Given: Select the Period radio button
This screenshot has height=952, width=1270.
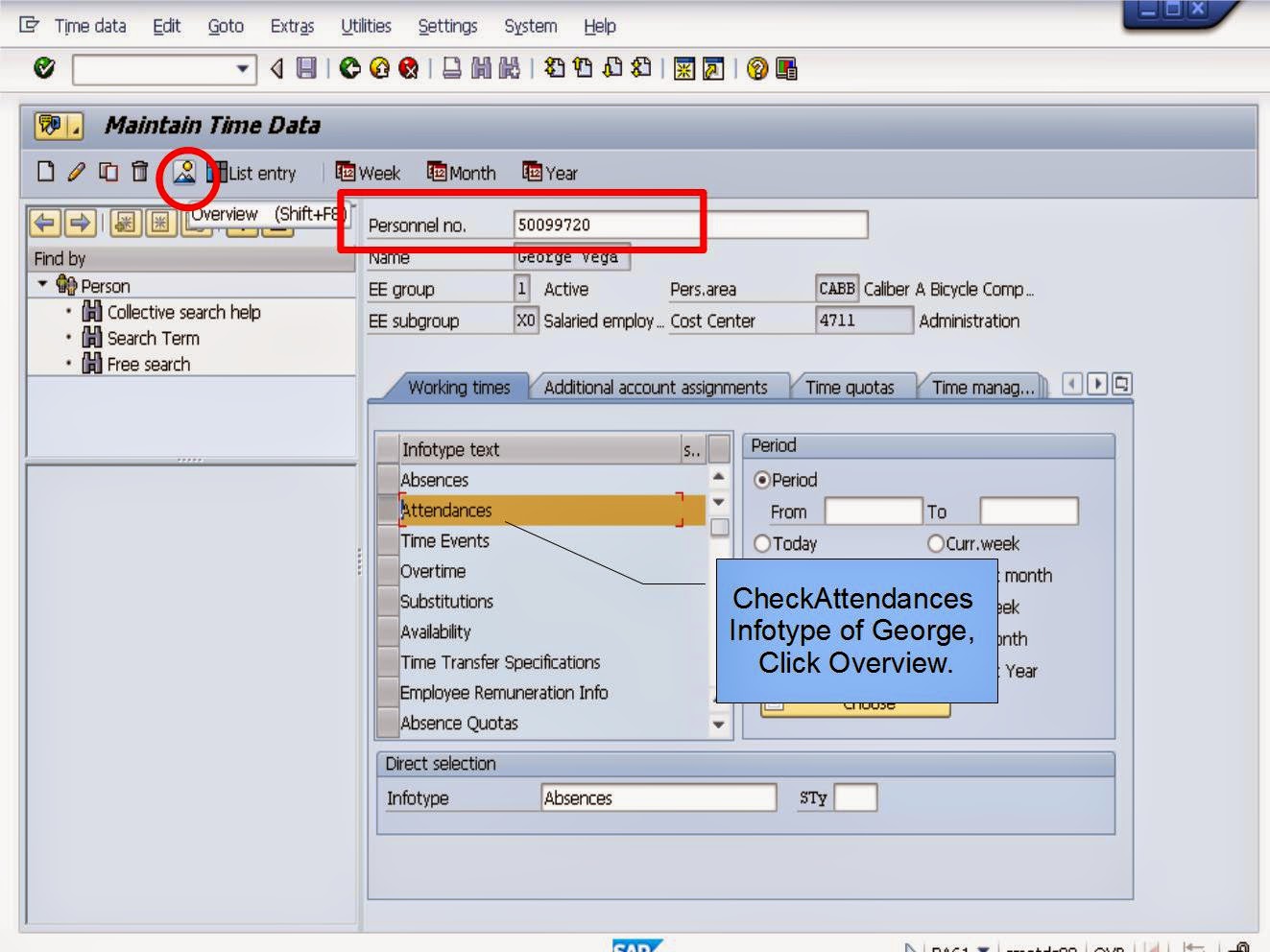Looking at the screenshot, I should (763, 480).
